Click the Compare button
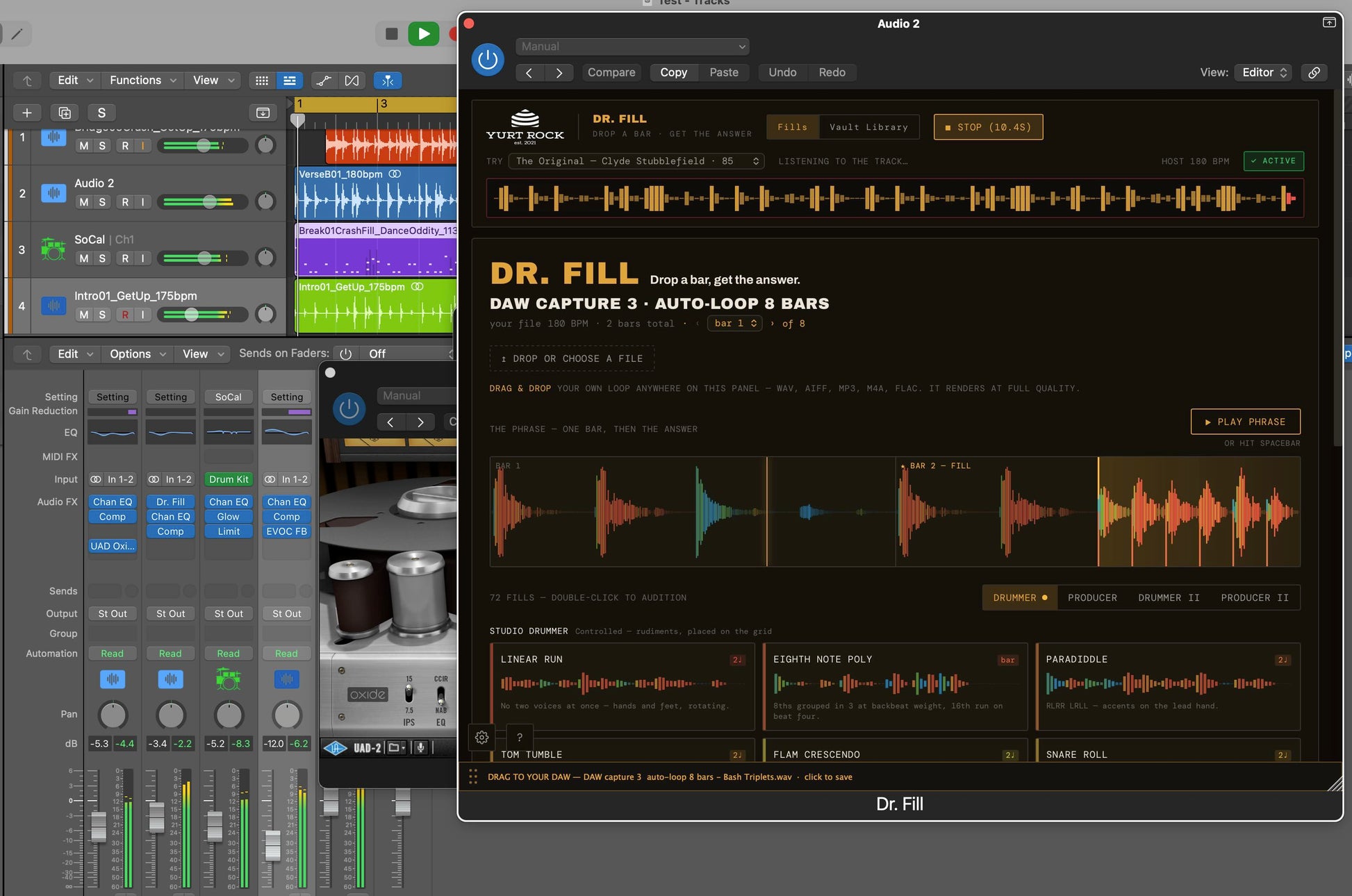Screen dimensions: 1352x896 (x=611, y=72)
